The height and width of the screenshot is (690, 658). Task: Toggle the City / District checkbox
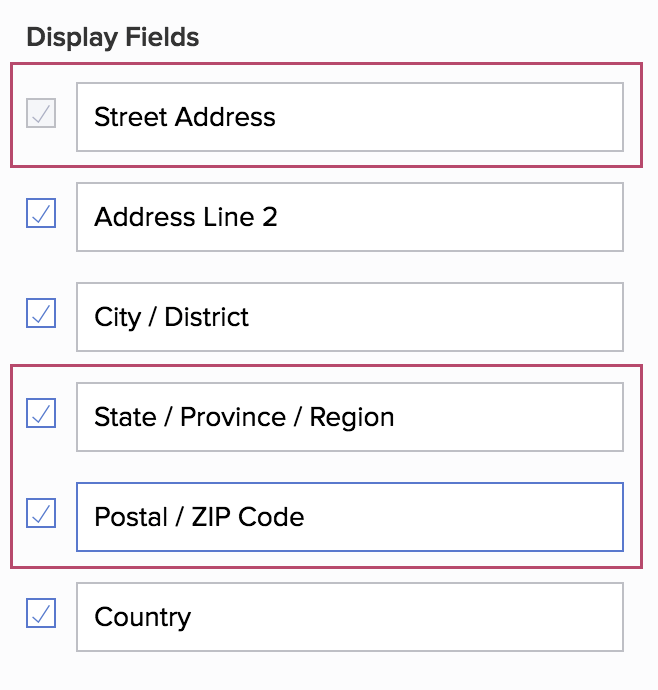pos(41,313)
